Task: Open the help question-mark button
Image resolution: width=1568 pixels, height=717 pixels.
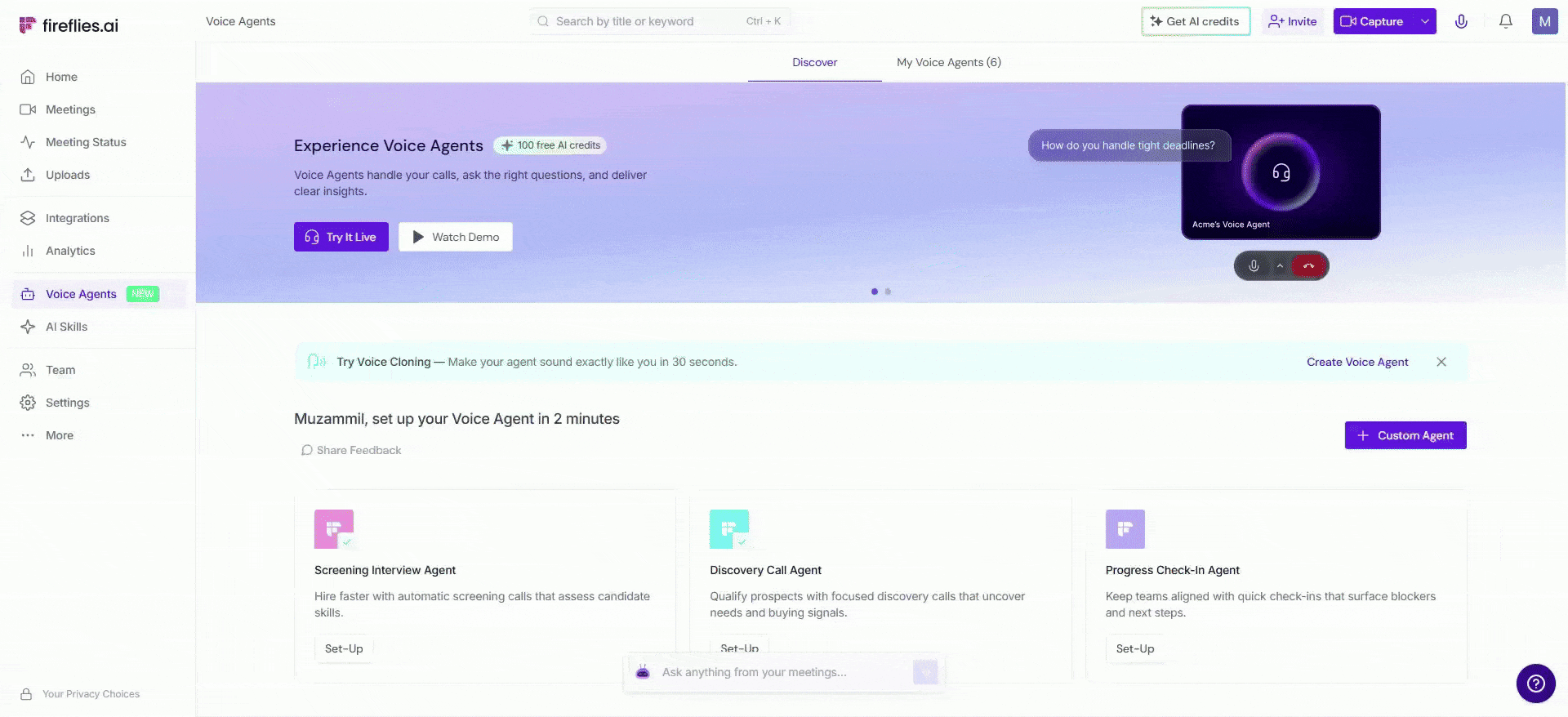Action: 1536,684
